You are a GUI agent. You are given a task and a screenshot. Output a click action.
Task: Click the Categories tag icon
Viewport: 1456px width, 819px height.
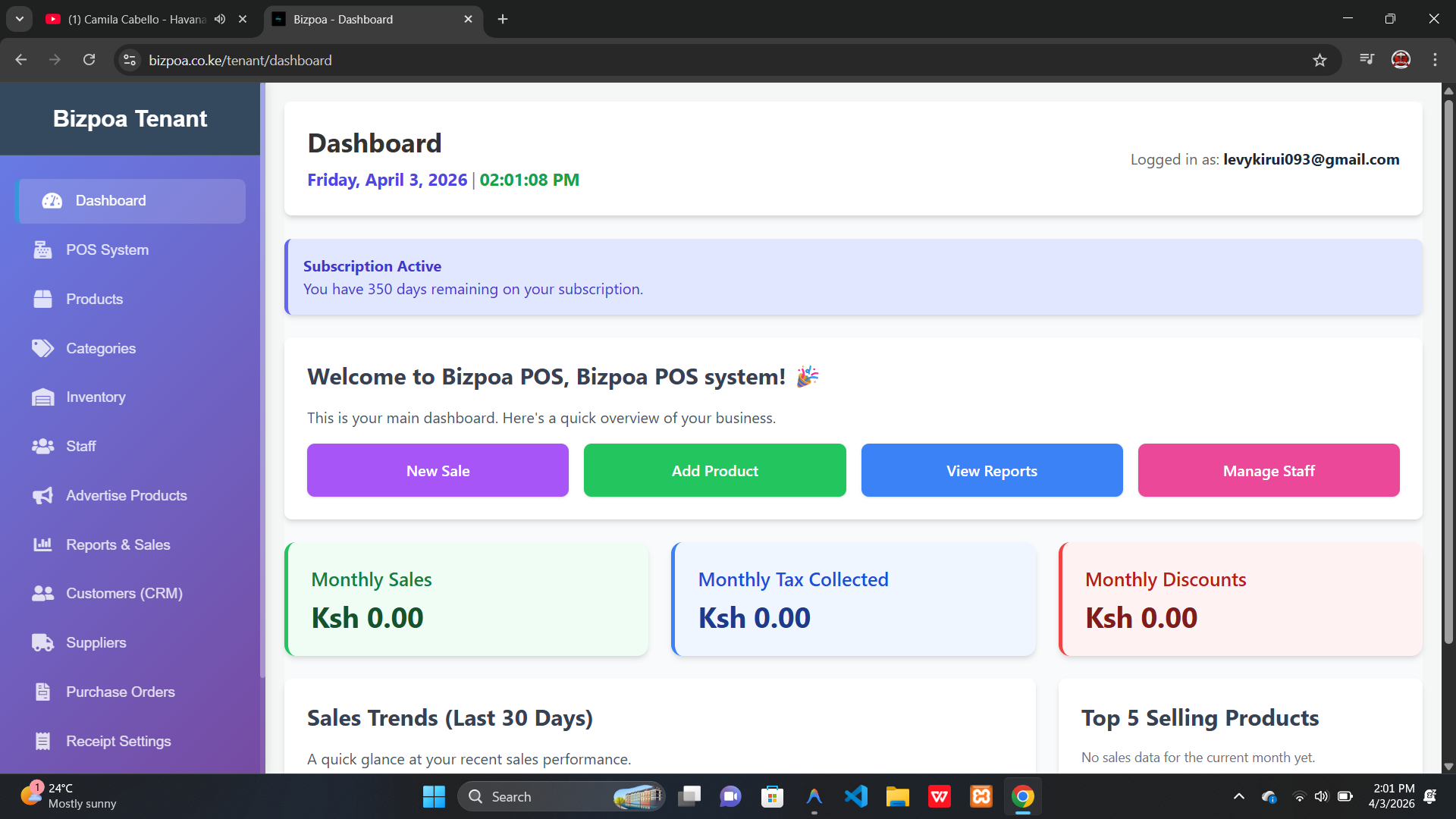(x=43, y=348)
